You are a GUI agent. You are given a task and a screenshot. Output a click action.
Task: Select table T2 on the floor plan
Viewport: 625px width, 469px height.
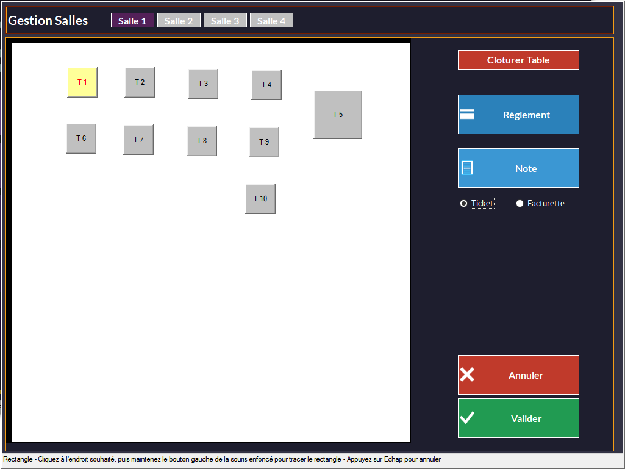(x=140, y=82)
